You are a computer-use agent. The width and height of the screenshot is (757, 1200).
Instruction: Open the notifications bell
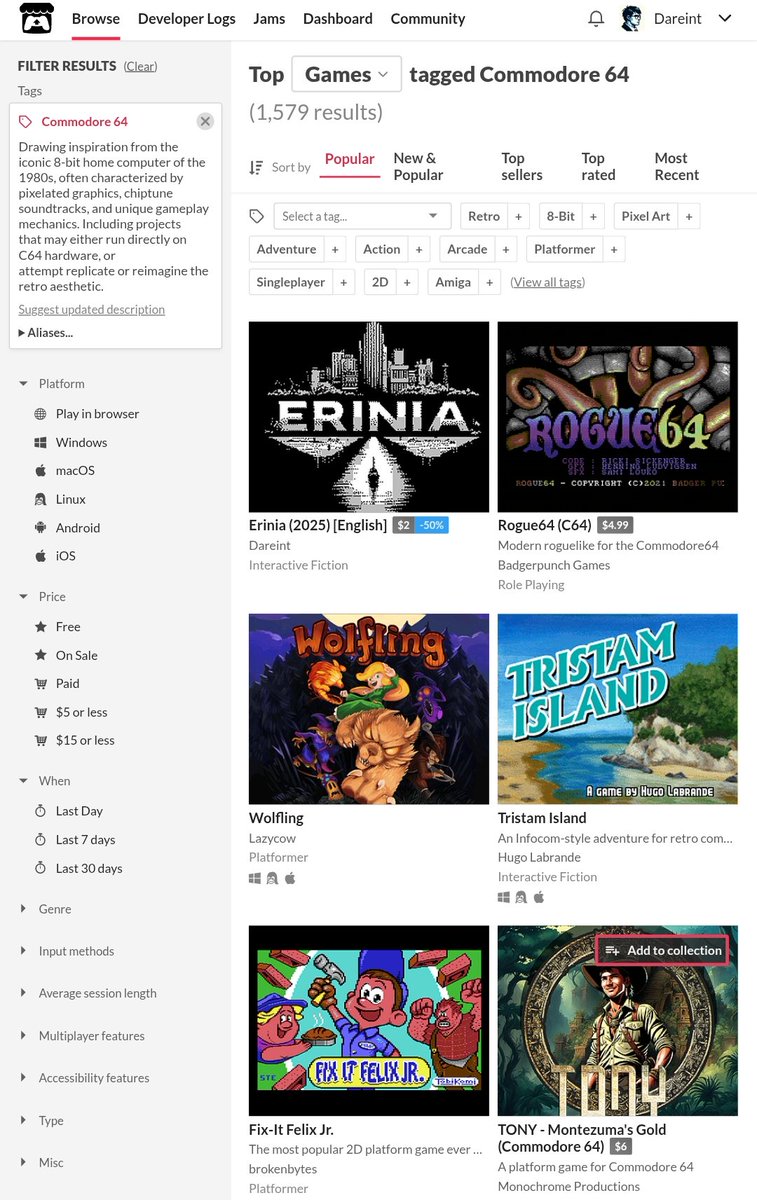(596, 19)
